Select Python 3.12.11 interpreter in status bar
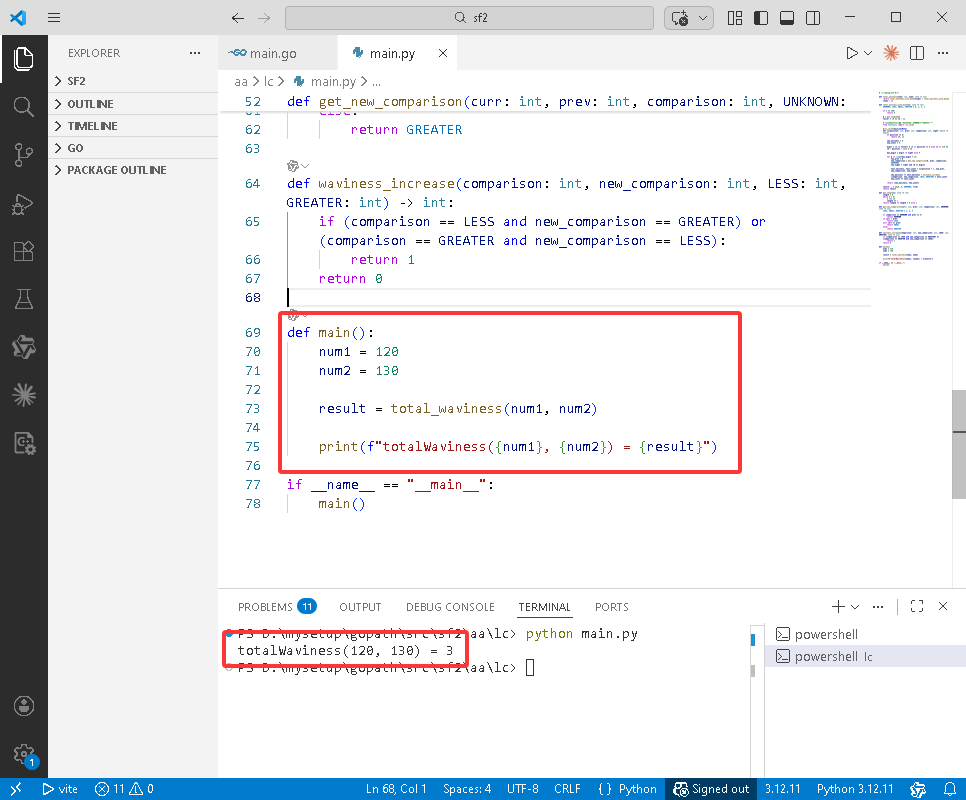This screenshot has height=800, width=966. pos(855,789)
